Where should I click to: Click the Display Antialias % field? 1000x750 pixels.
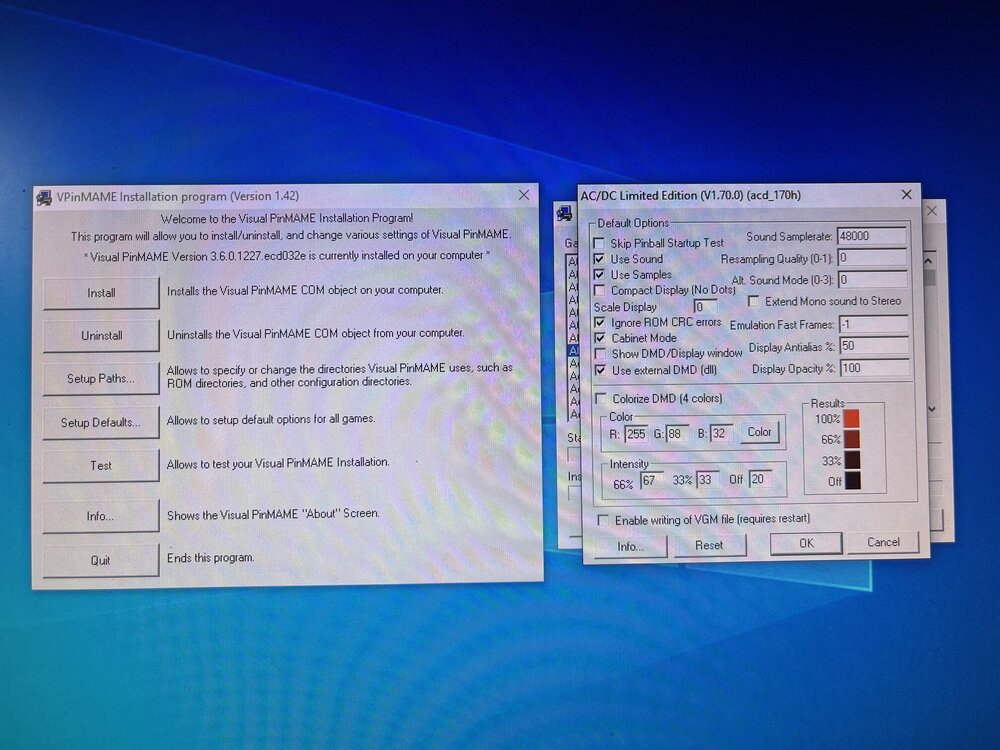[x=874, y=346]
